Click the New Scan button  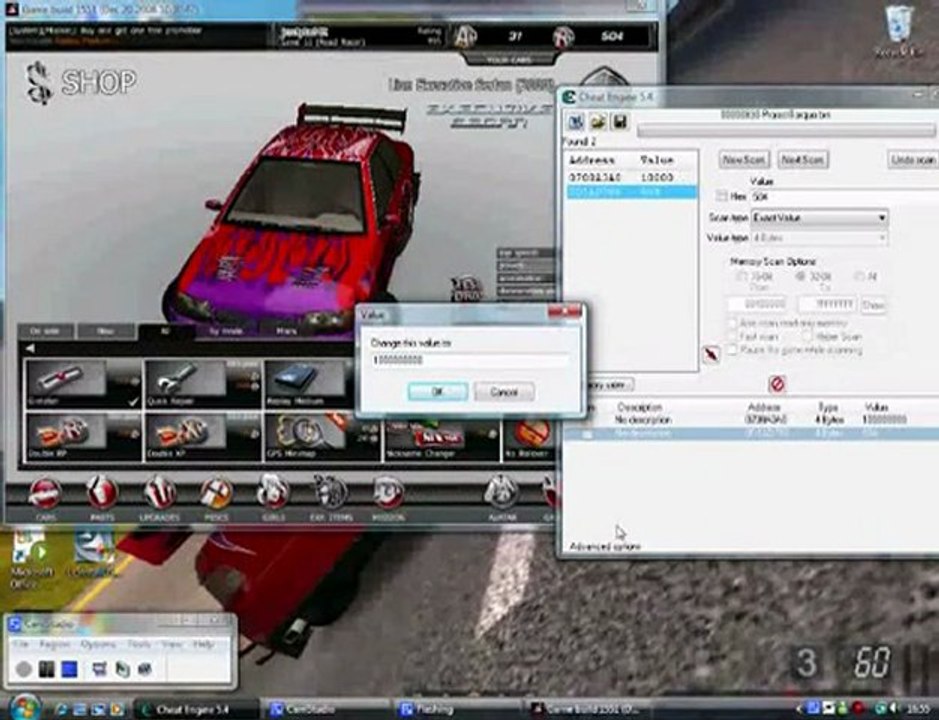click(x=744, y=159)
